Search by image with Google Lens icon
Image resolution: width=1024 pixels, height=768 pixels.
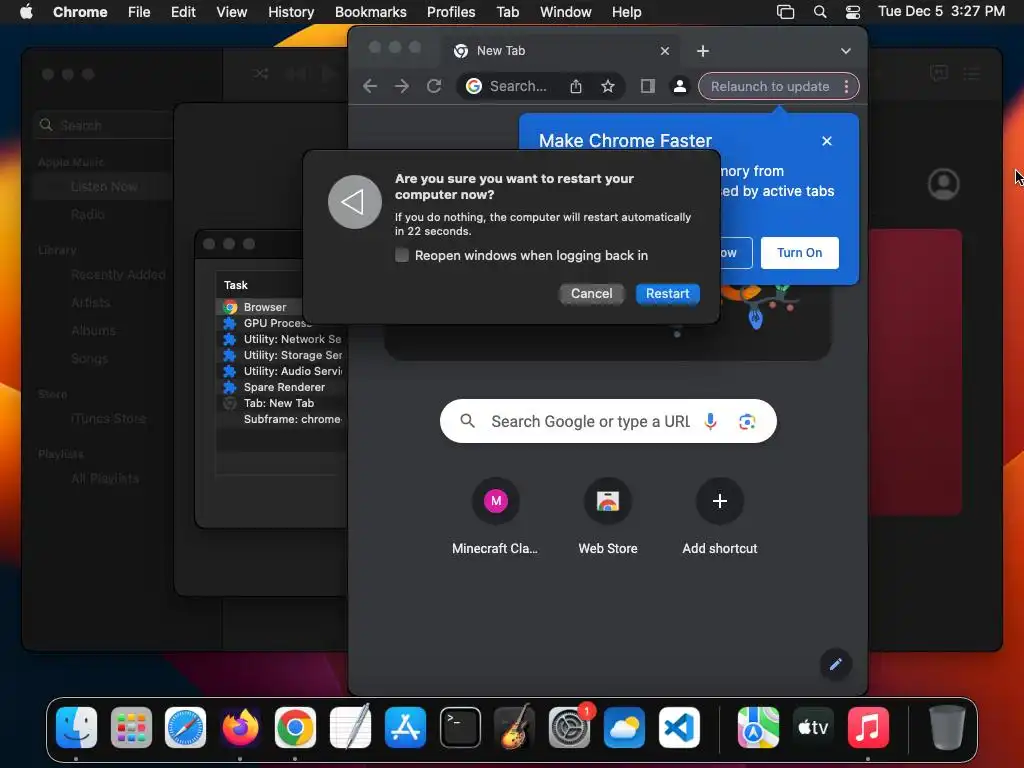pos(747,421)
